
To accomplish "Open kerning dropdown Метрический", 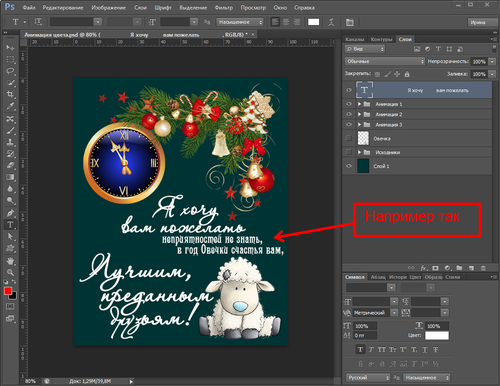I will point(375,313).
